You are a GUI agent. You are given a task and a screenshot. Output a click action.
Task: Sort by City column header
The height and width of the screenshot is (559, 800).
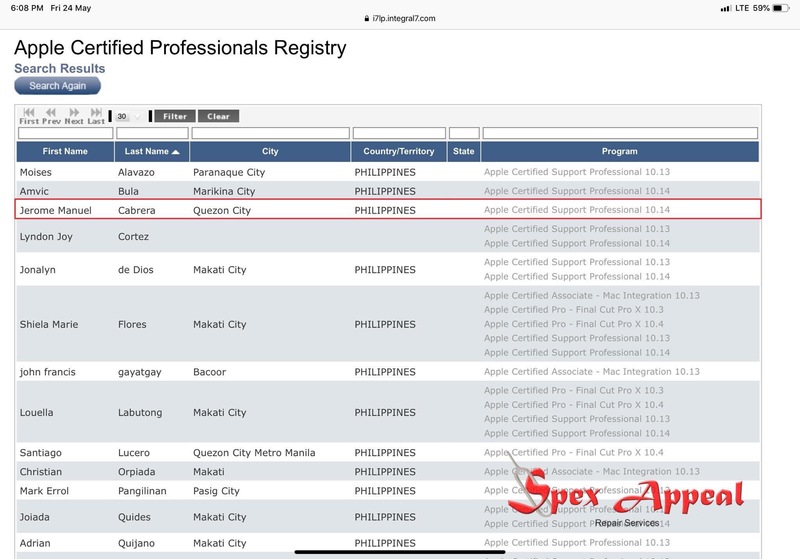click(x=270, y=152)
